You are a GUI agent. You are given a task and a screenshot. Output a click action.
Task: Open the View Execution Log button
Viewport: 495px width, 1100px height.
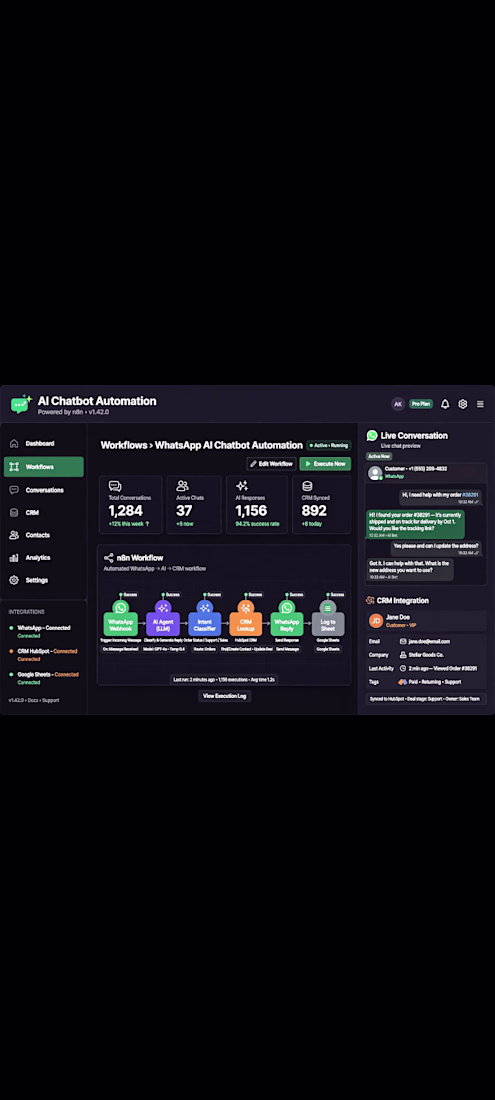tap(224, 696)
